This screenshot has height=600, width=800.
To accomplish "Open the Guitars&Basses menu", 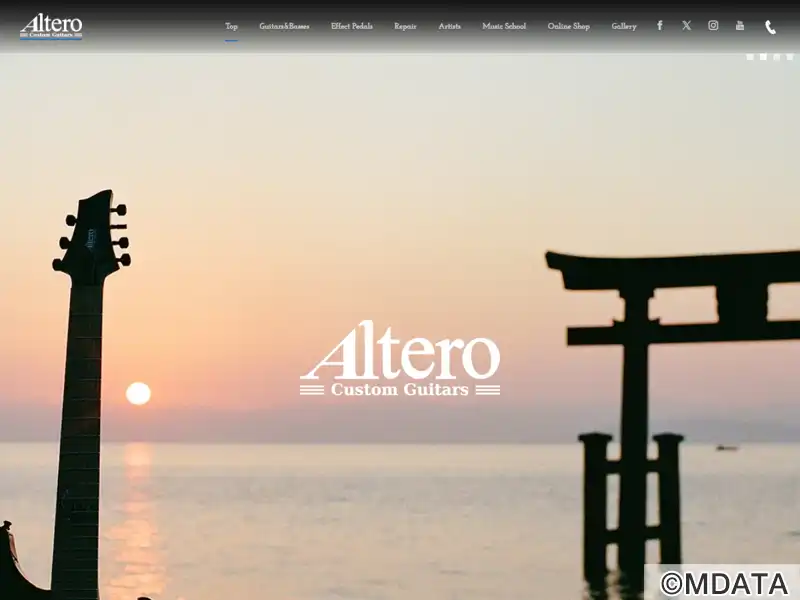I will (284, 26).
